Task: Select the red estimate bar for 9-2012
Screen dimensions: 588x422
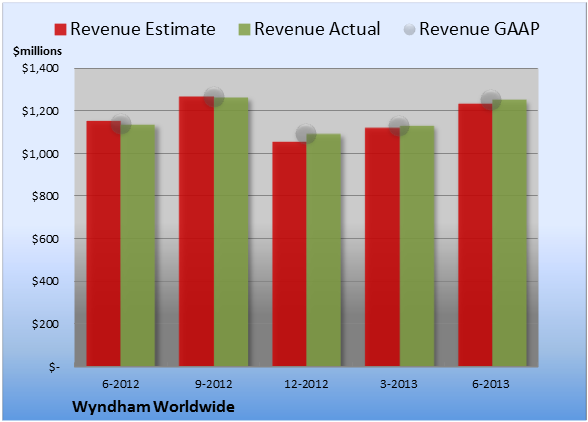Action: (196, 231)
